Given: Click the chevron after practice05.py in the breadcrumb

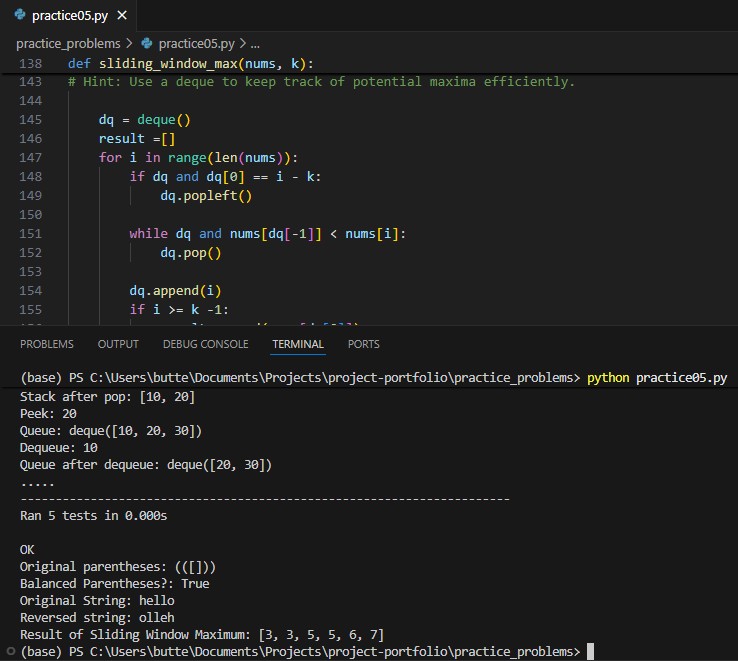Looking at the screenshot, I should click(242, 43).
